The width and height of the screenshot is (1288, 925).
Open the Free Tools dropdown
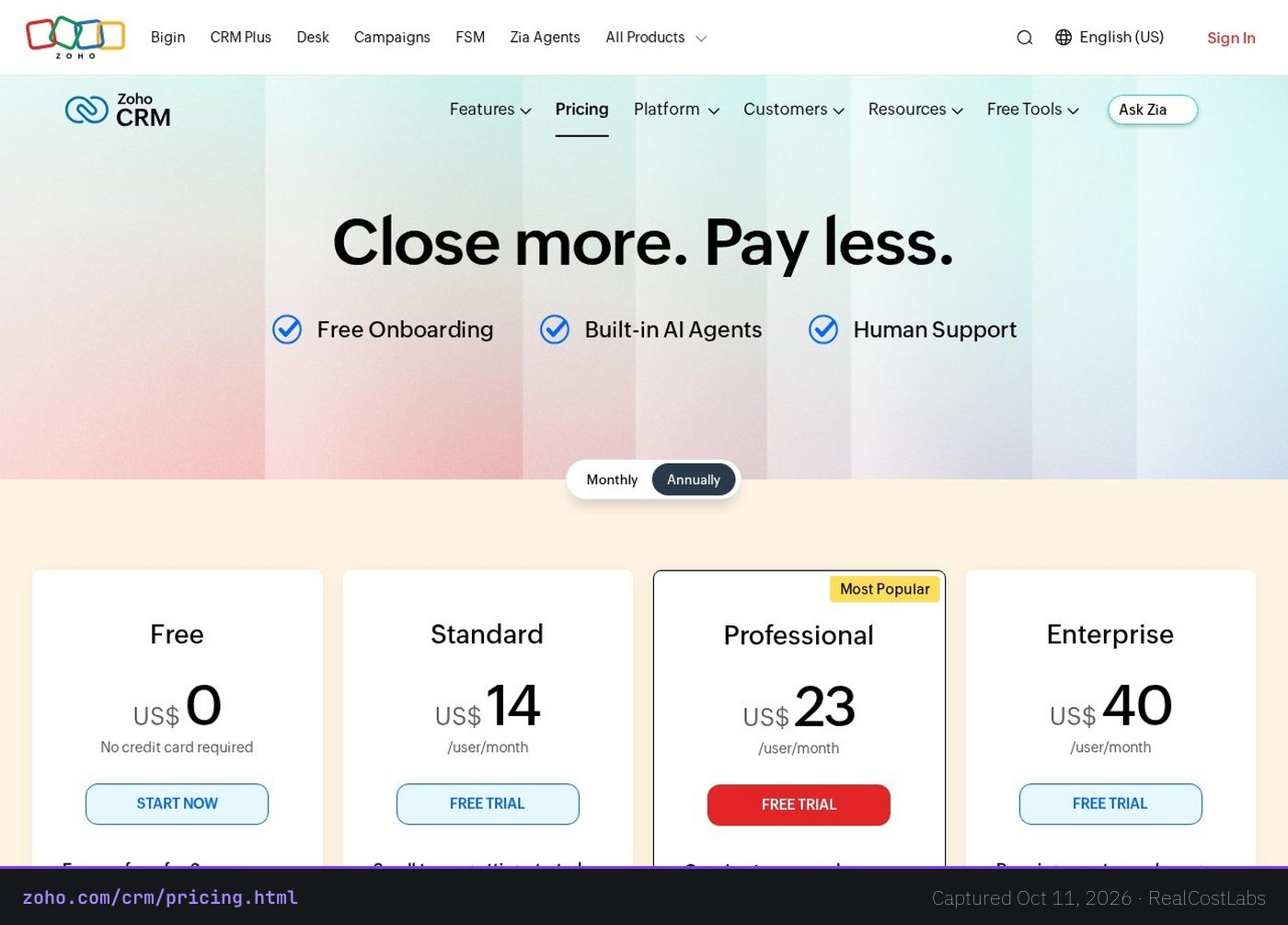[1032, 110]
